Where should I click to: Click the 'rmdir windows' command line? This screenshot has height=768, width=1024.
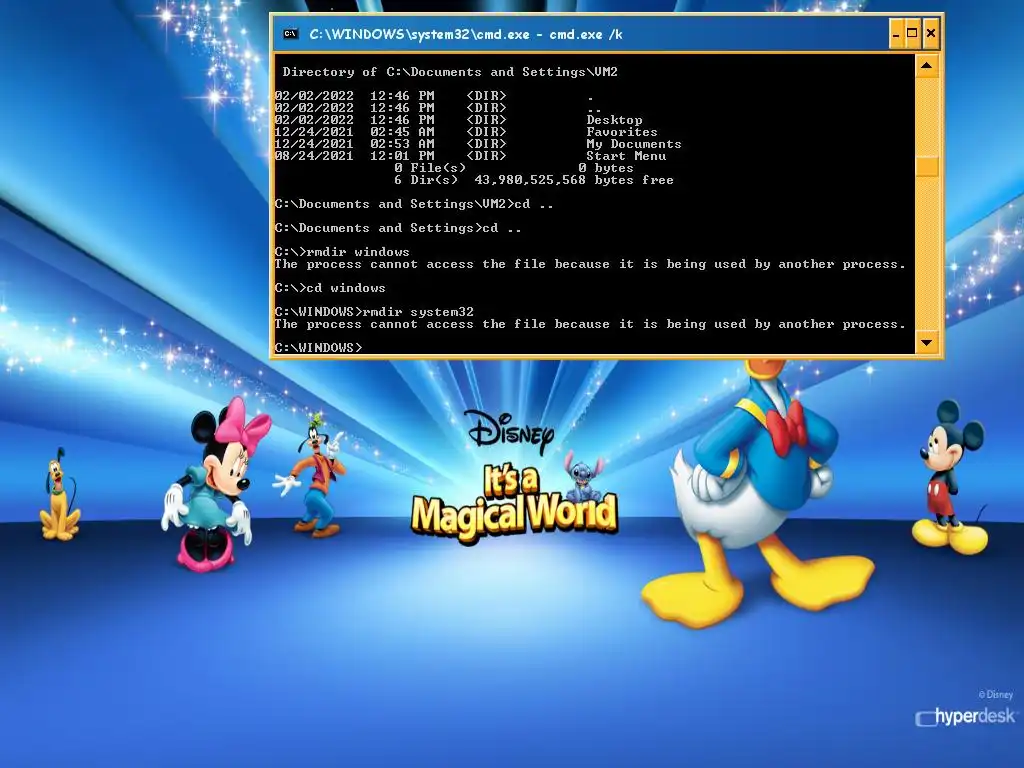coord(342,252)
